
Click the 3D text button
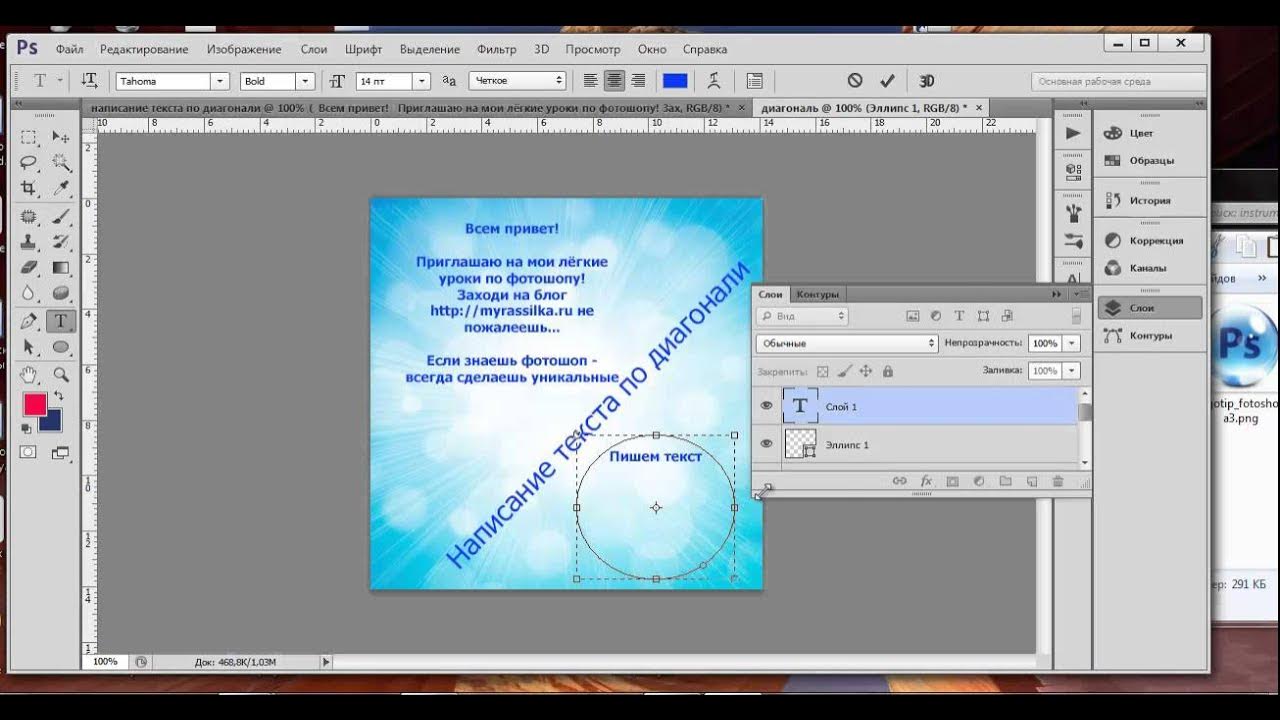[x=926, y=81]
